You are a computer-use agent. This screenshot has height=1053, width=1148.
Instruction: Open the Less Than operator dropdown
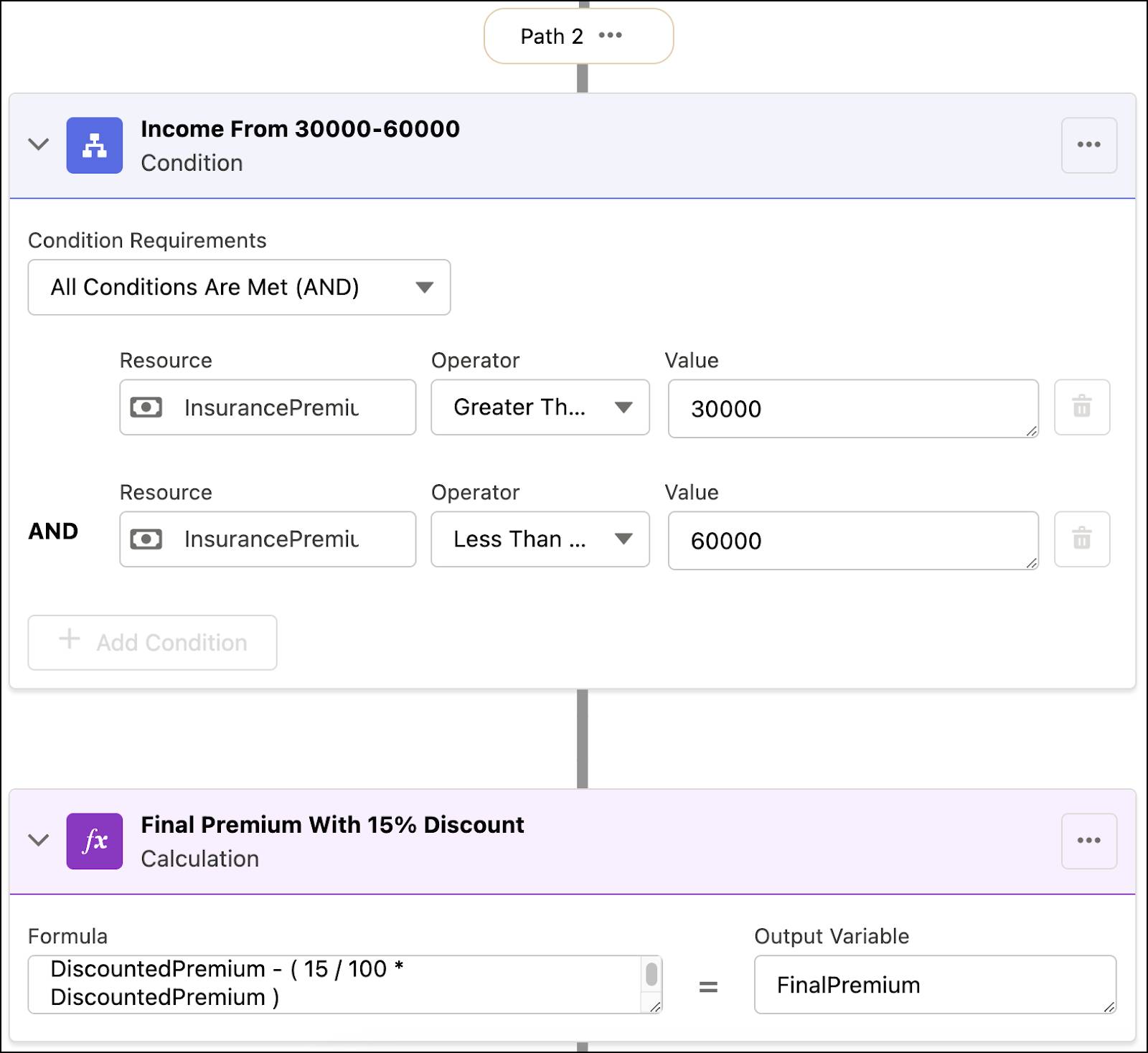point(624,539)
